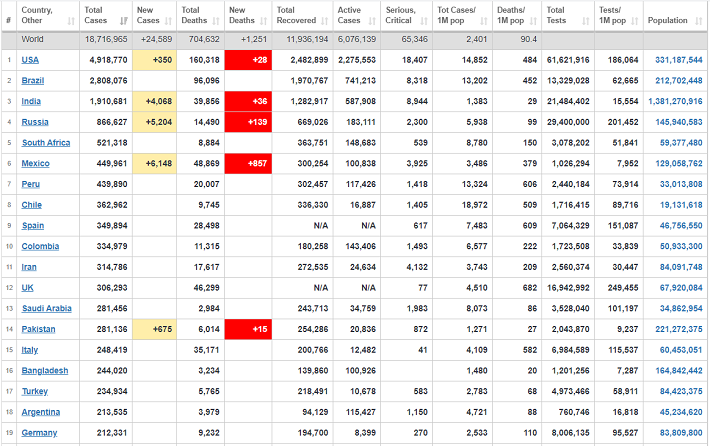This screenshot has width=710, height=446.
Task: Open the Colombia country link
Action: 40,246
